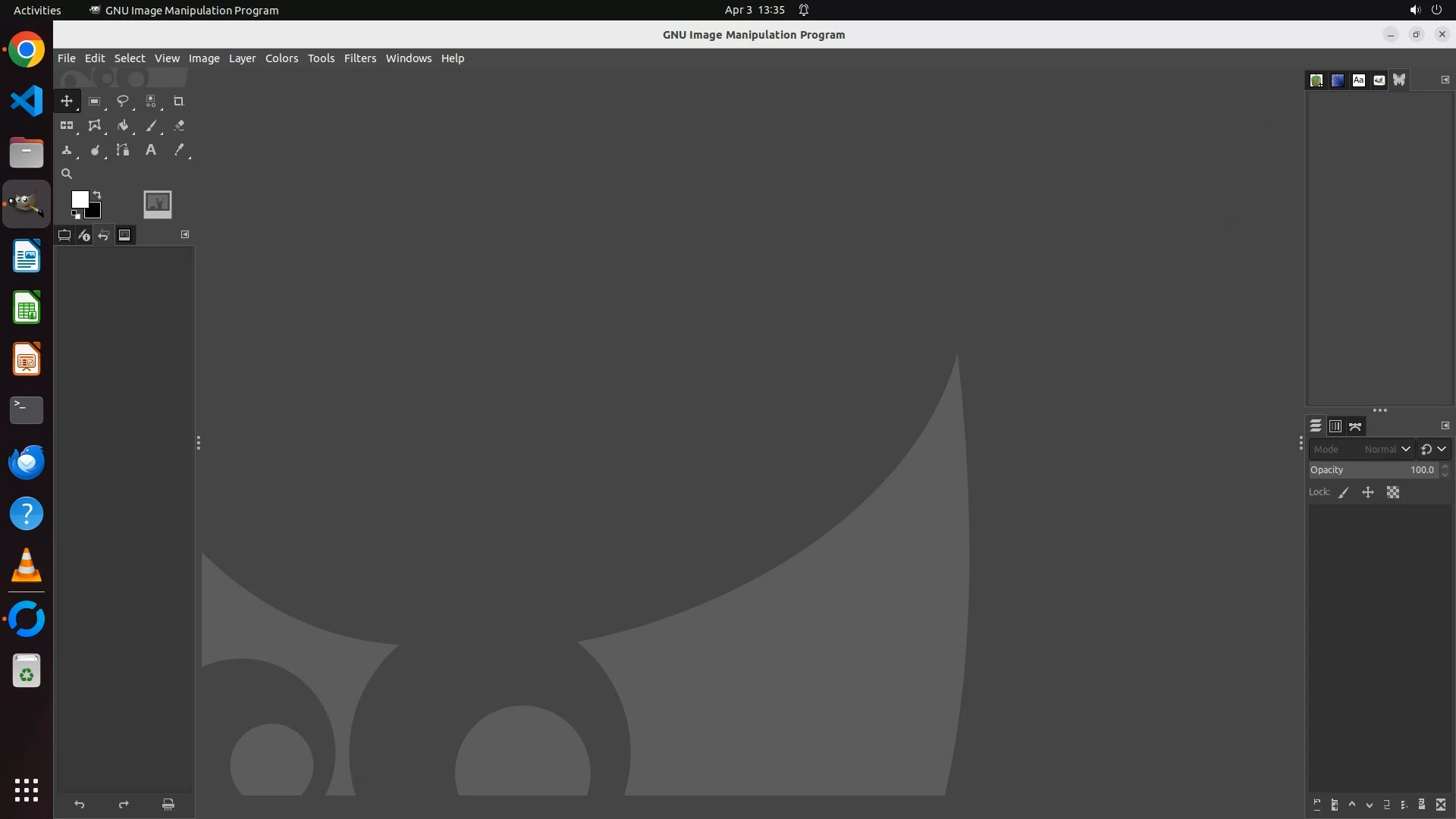The image size is (1456, 819).
Task: Click the Opacity value field
Action: pyautogui.click(x=1373, y=470)
